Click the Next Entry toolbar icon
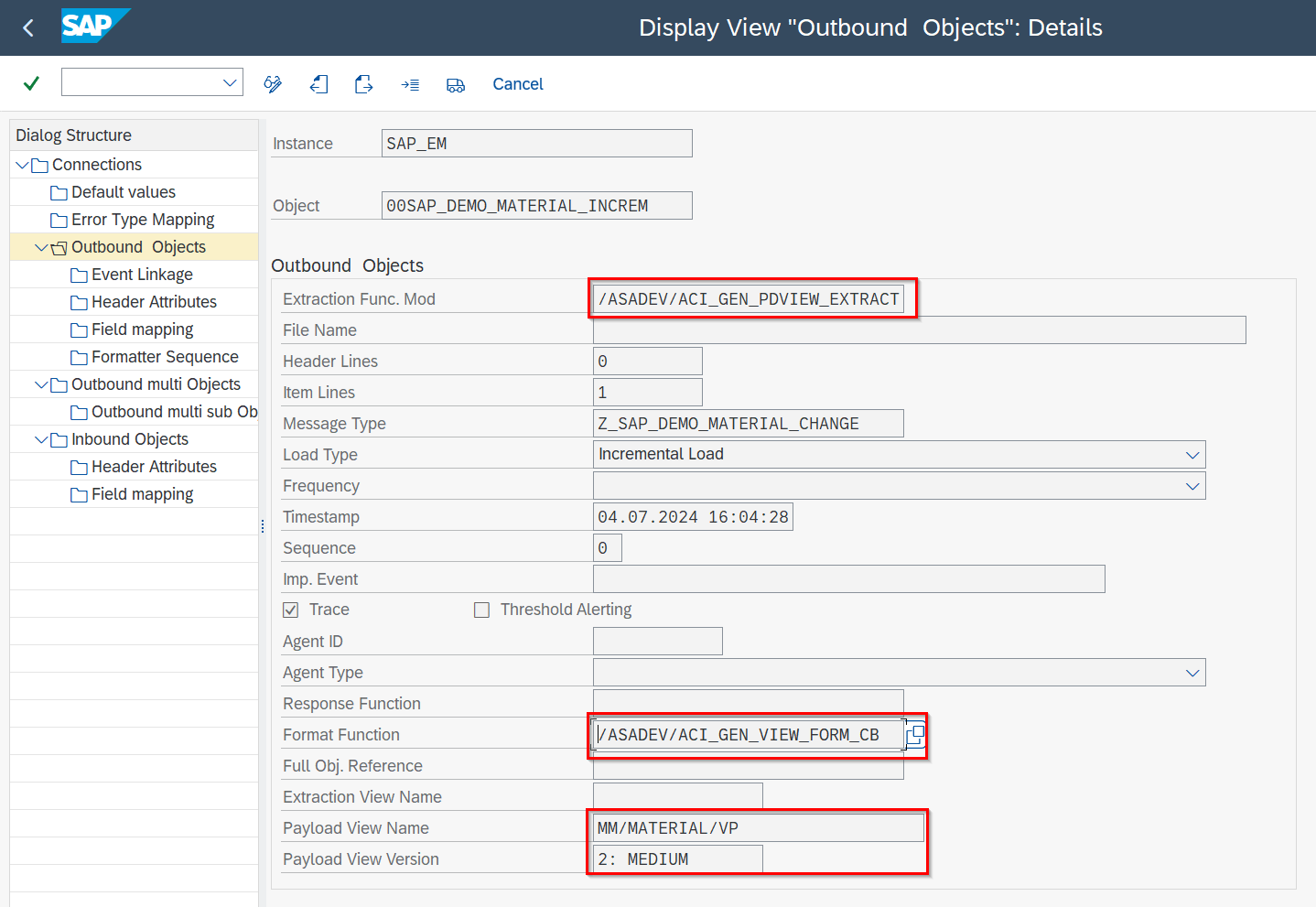The height and width of the screenshot is (907, 1316). pos(364,84)
